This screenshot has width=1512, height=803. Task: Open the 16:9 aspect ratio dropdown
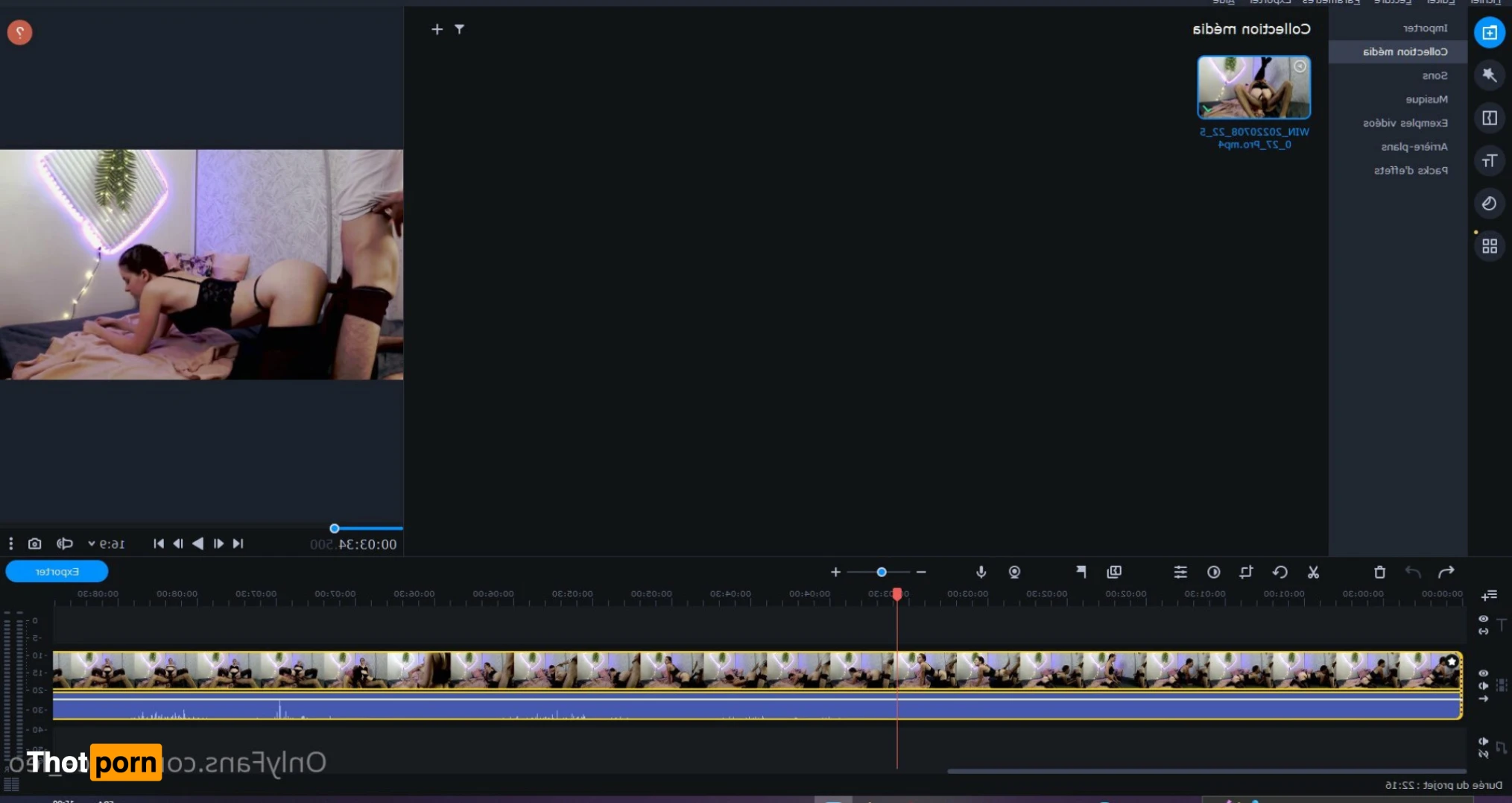click(x=106, y=544)
